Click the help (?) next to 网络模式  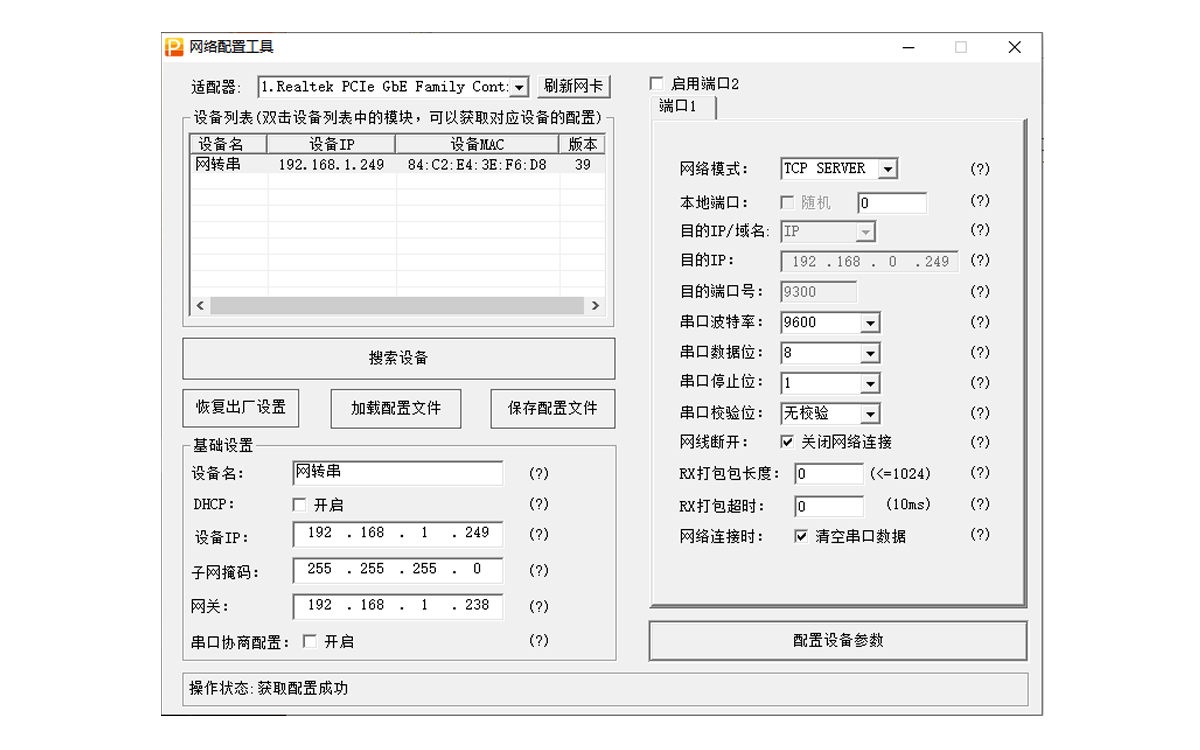[980, 169]
